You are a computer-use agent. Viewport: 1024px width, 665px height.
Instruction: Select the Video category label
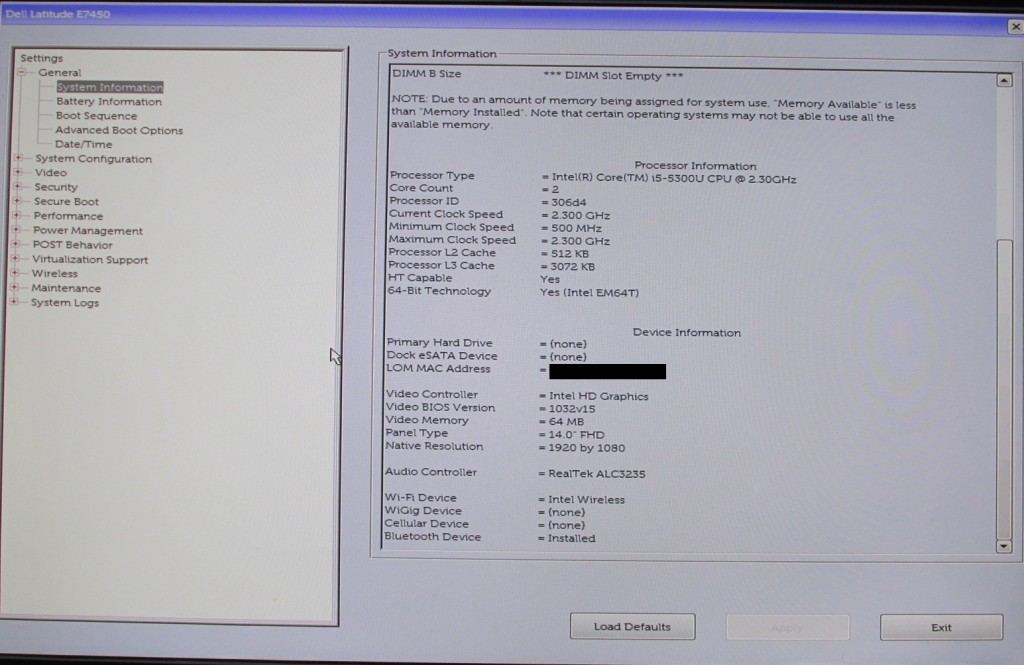51,172
